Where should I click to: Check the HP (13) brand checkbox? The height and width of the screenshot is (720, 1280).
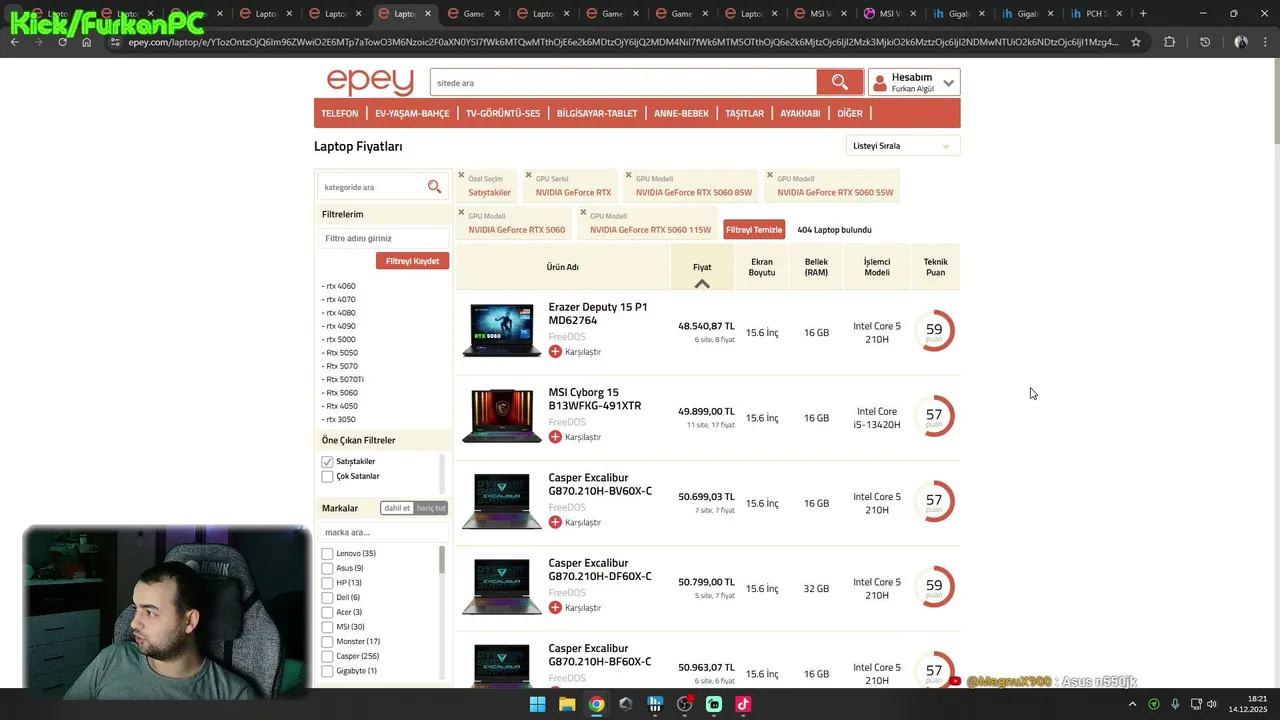click(327, 583)
